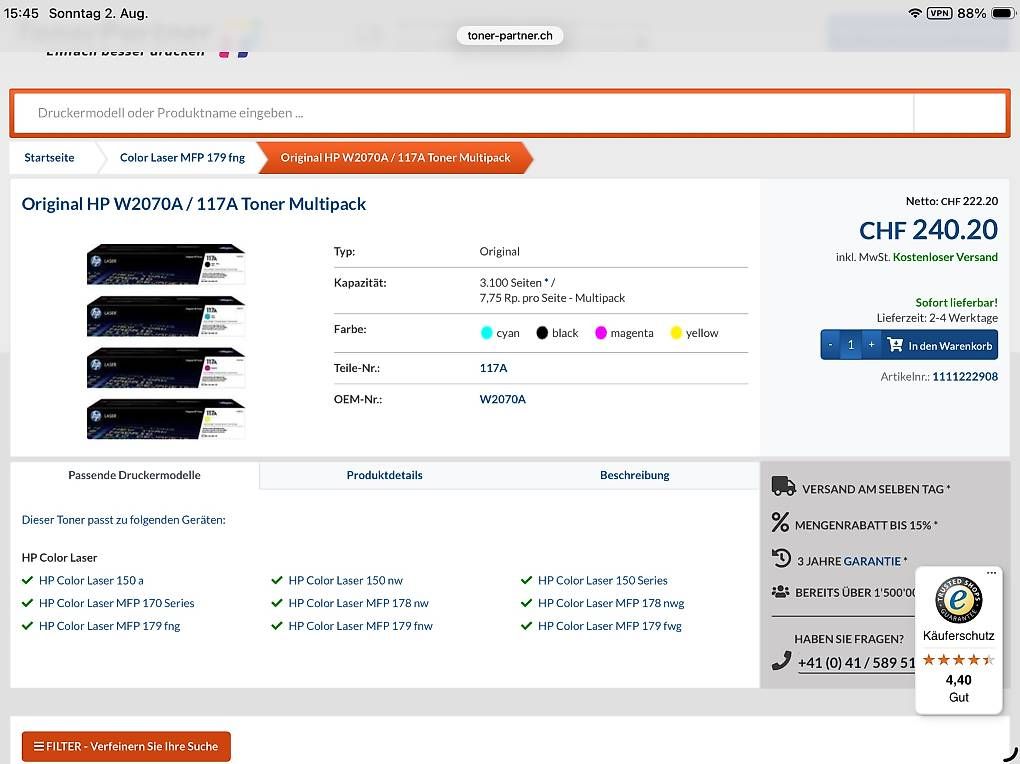Screen dimensions: 1020x764
Task: Click the Original HP W2070A breadcrumb
Action: [x=396, y=157]
